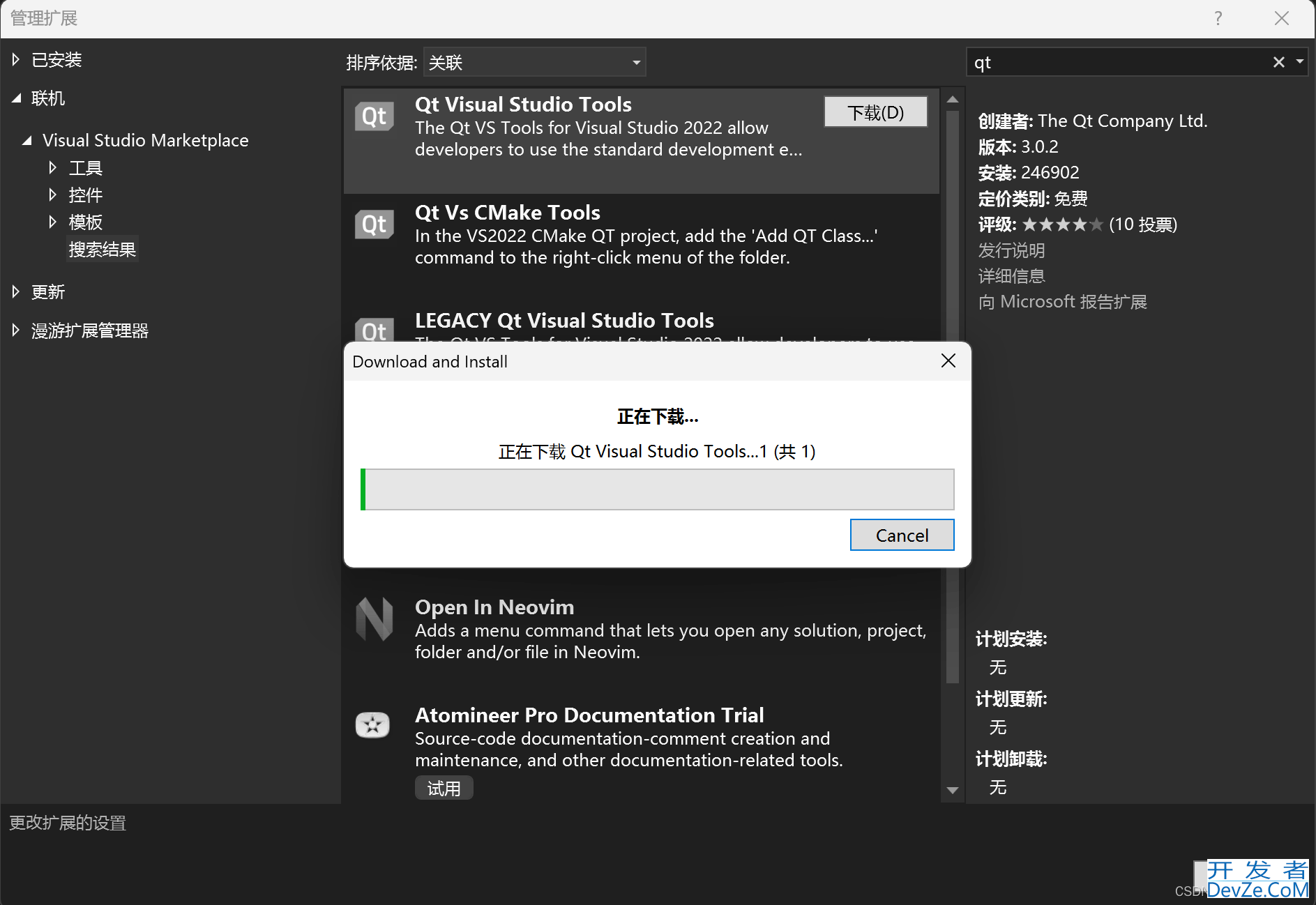Click the 安装: 246902 text

pos(1029,173)
